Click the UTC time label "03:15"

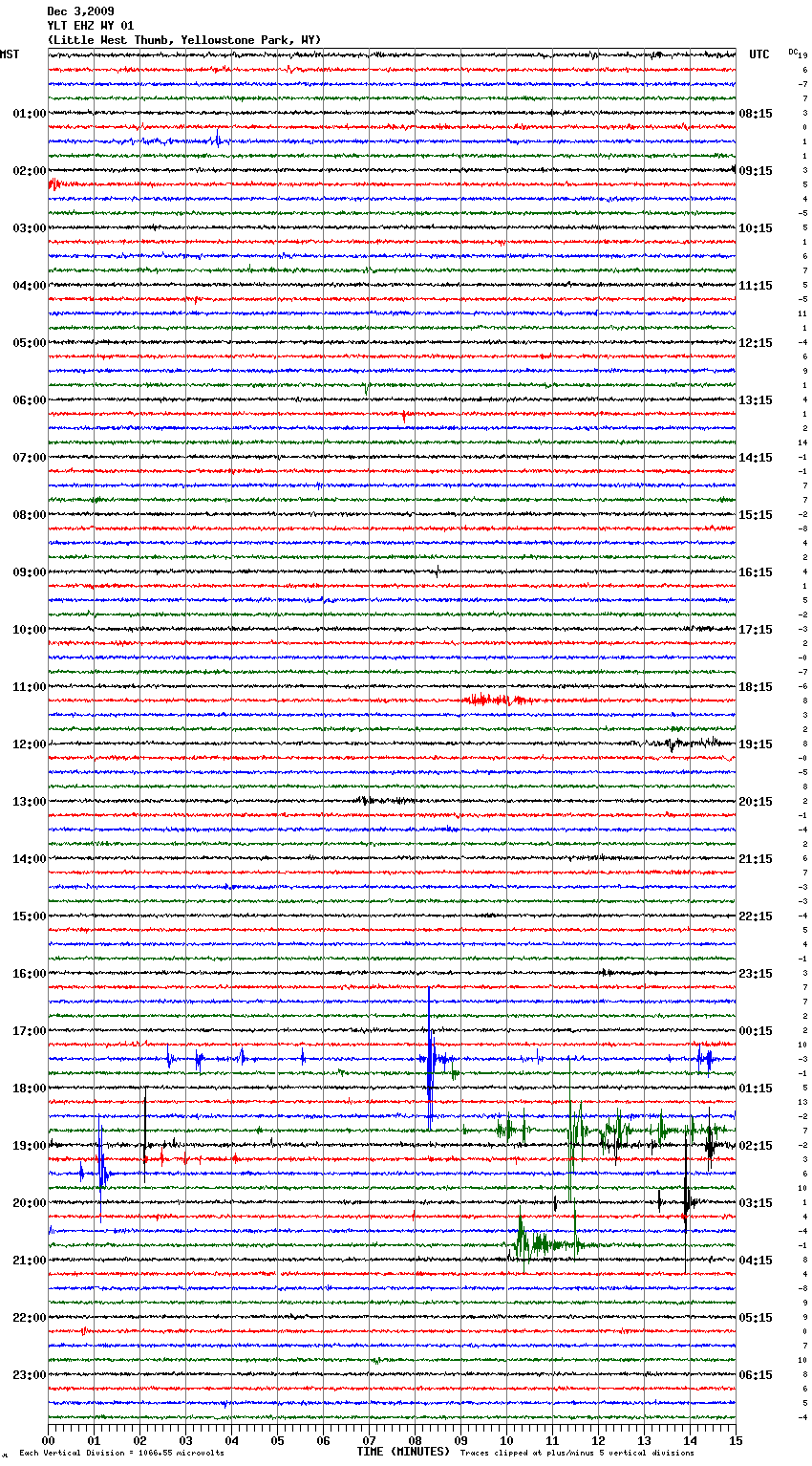pos(756,1203)
